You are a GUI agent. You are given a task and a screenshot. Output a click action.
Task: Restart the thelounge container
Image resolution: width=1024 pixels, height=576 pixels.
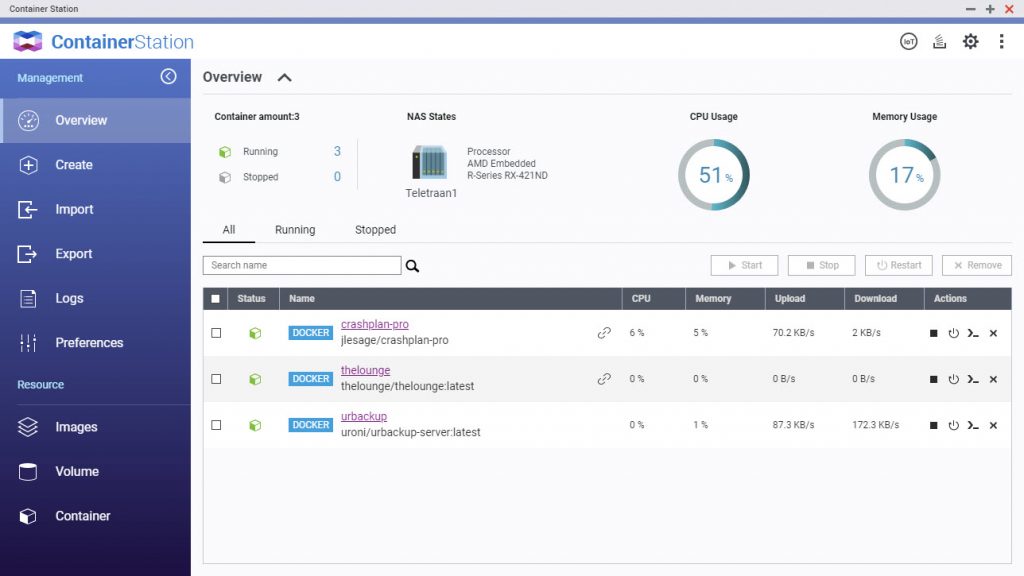click(953, 379)
